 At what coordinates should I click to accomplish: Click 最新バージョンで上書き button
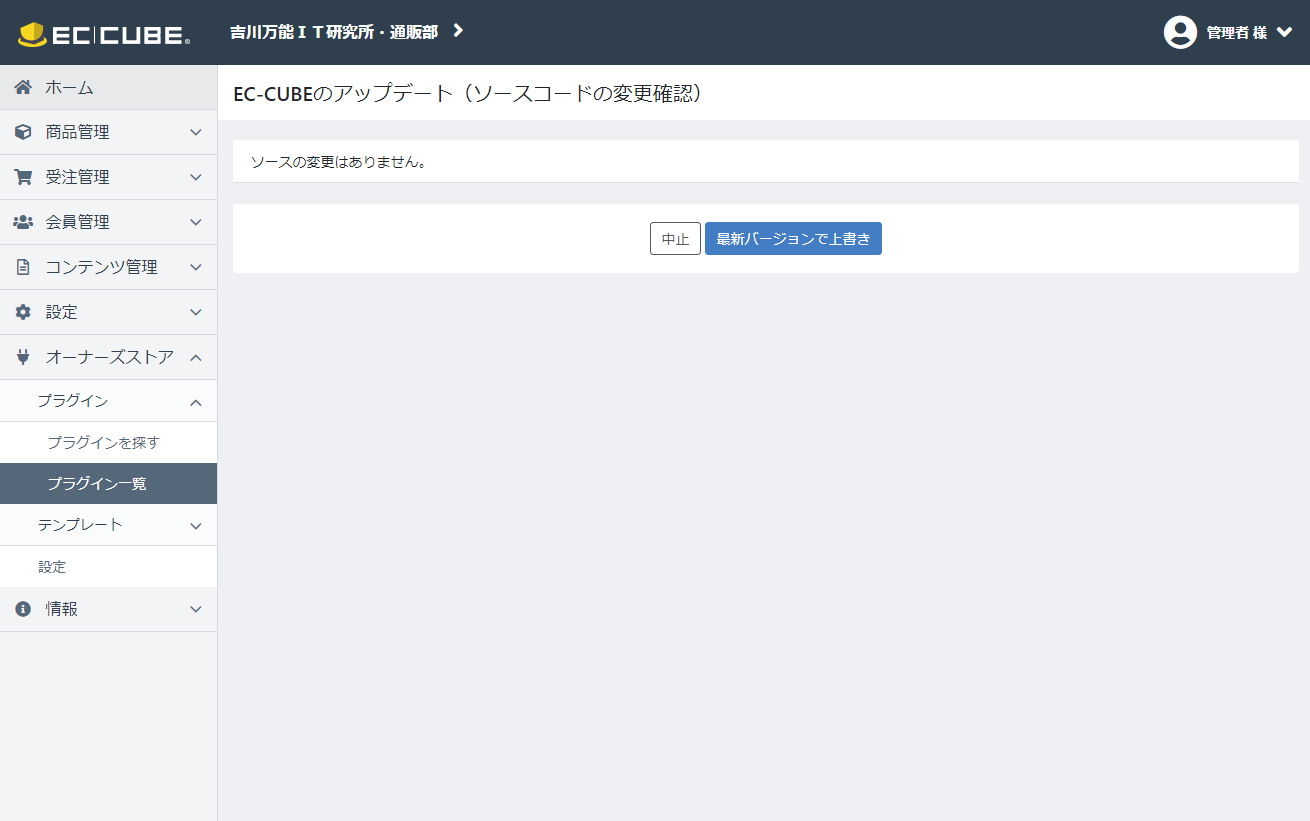tap(793, 239)
